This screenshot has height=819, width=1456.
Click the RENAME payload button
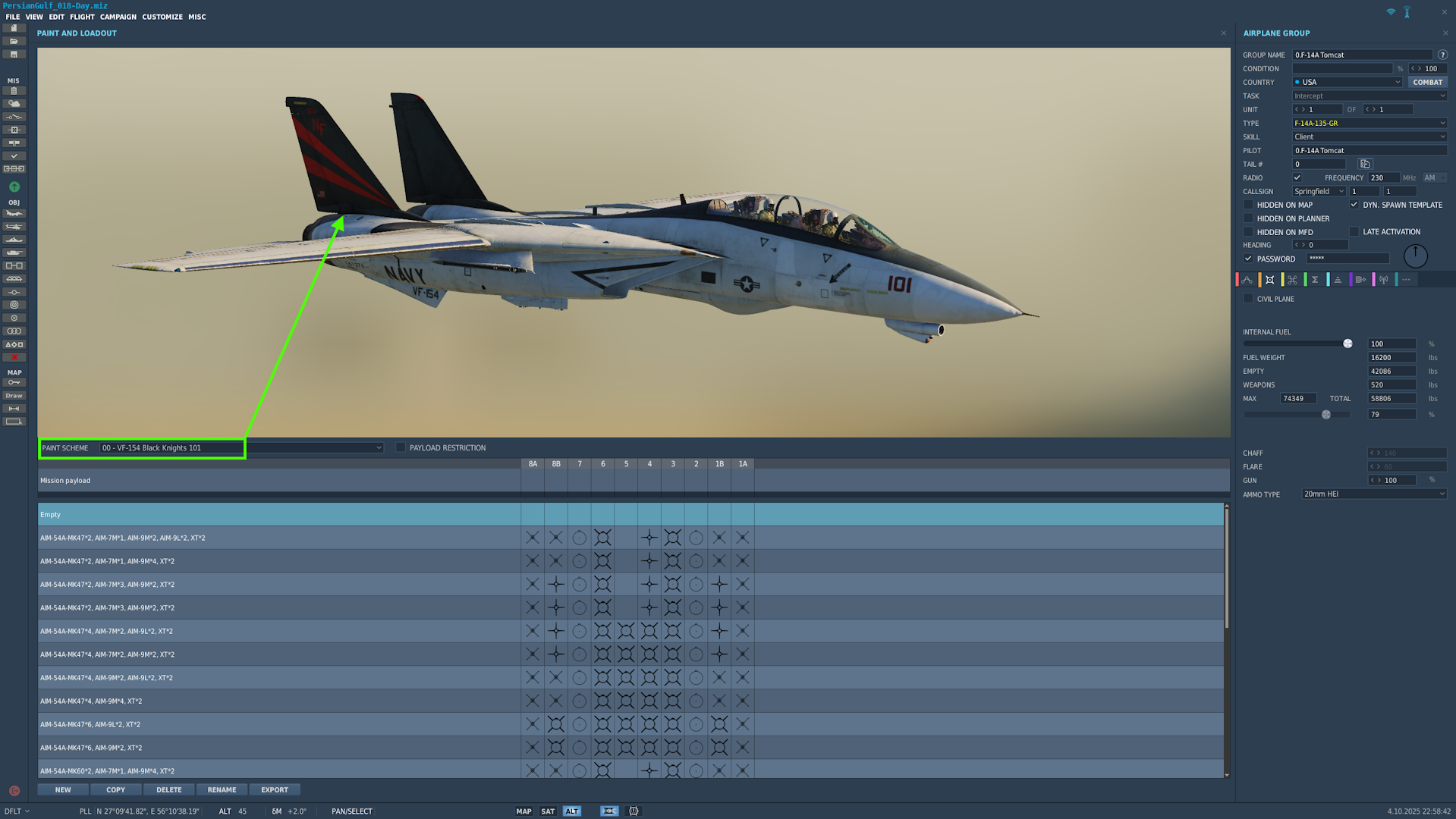tap(222, 790)
